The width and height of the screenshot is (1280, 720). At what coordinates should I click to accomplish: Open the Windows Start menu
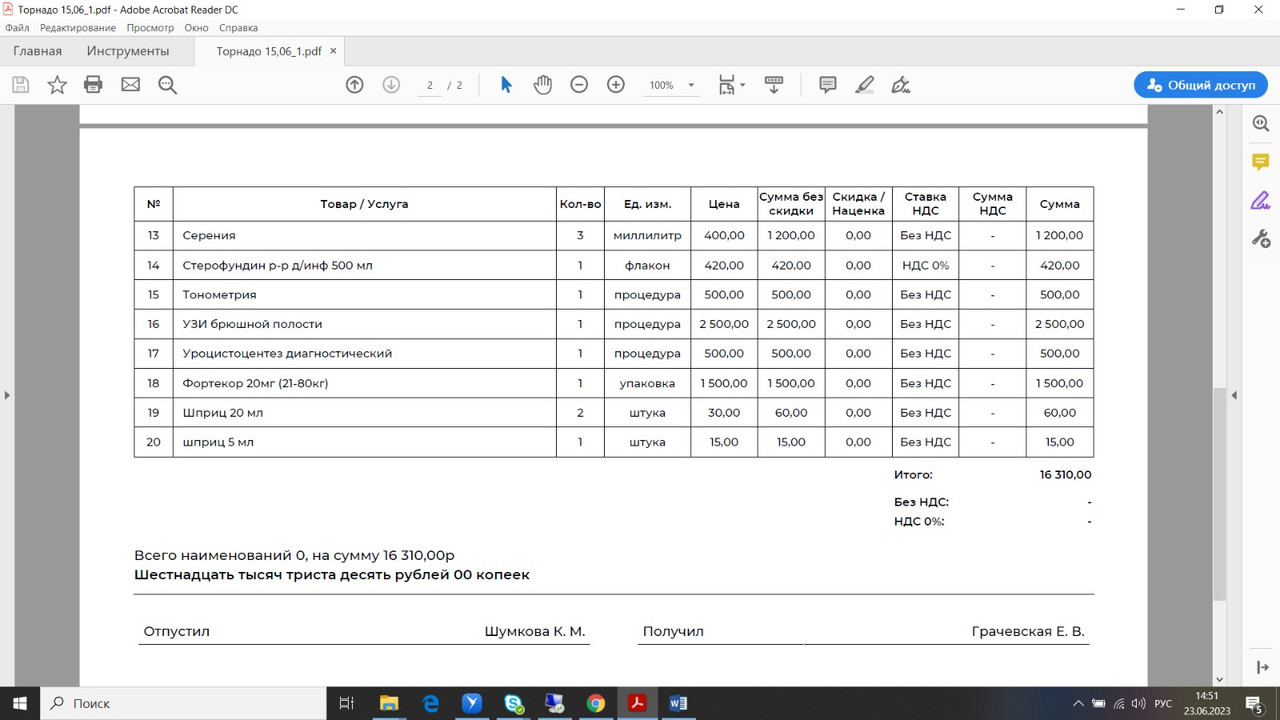tap(20, 703)
